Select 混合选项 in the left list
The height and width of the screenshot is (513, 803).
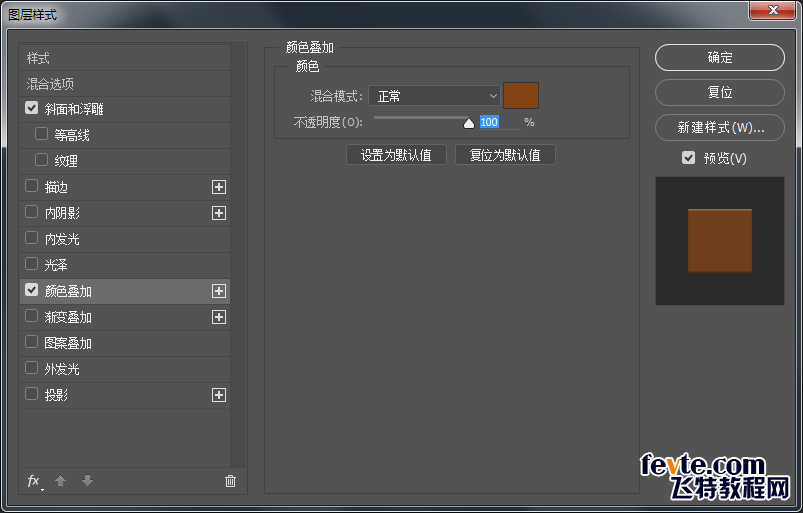pos(125,83)
